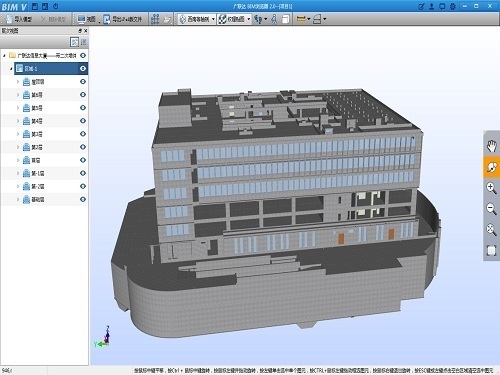Select the 第3层 floor row
This screenshot has width=500, height=375.
point(45,134)
